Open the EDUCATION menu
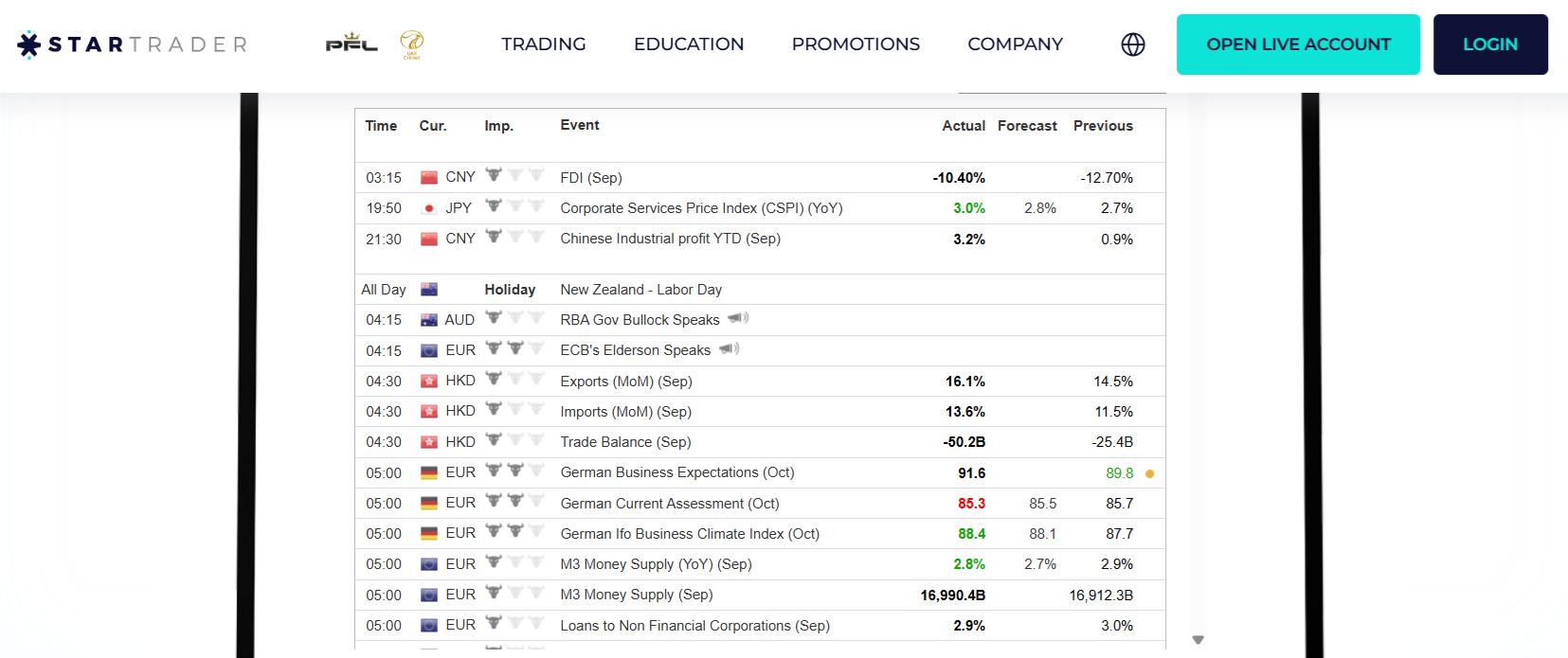This screenshot has height=658, width=1568. pyautogui.click(x=689, y=44)
